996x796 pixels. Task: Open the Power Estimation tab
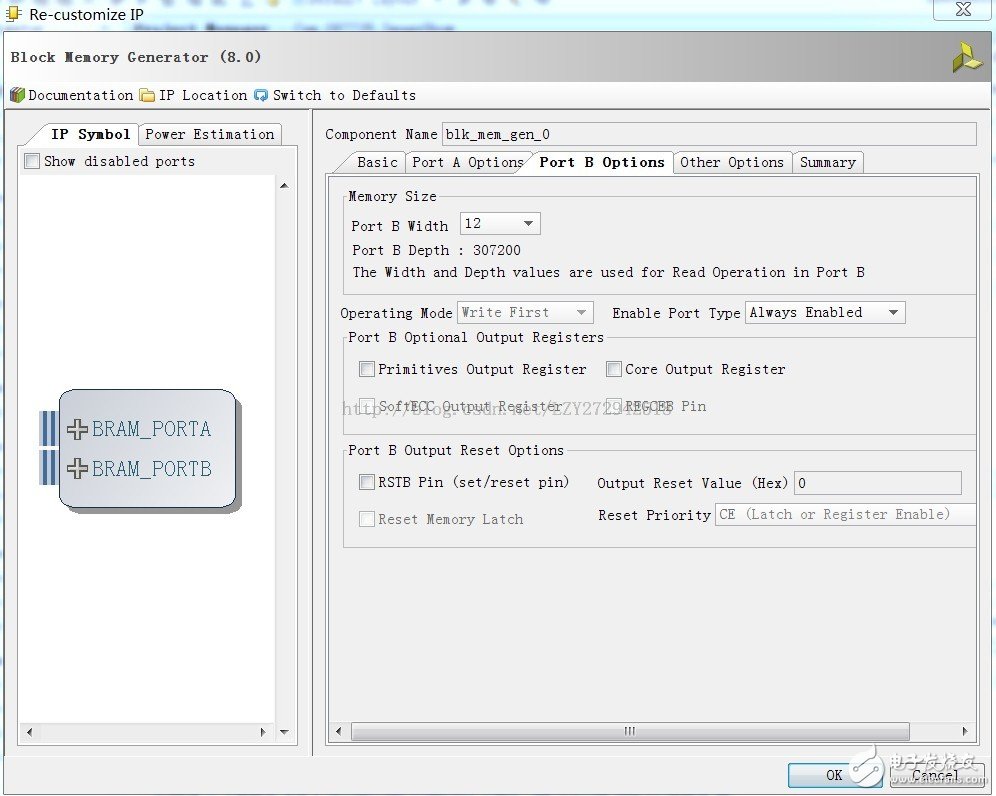pos(209,134)
